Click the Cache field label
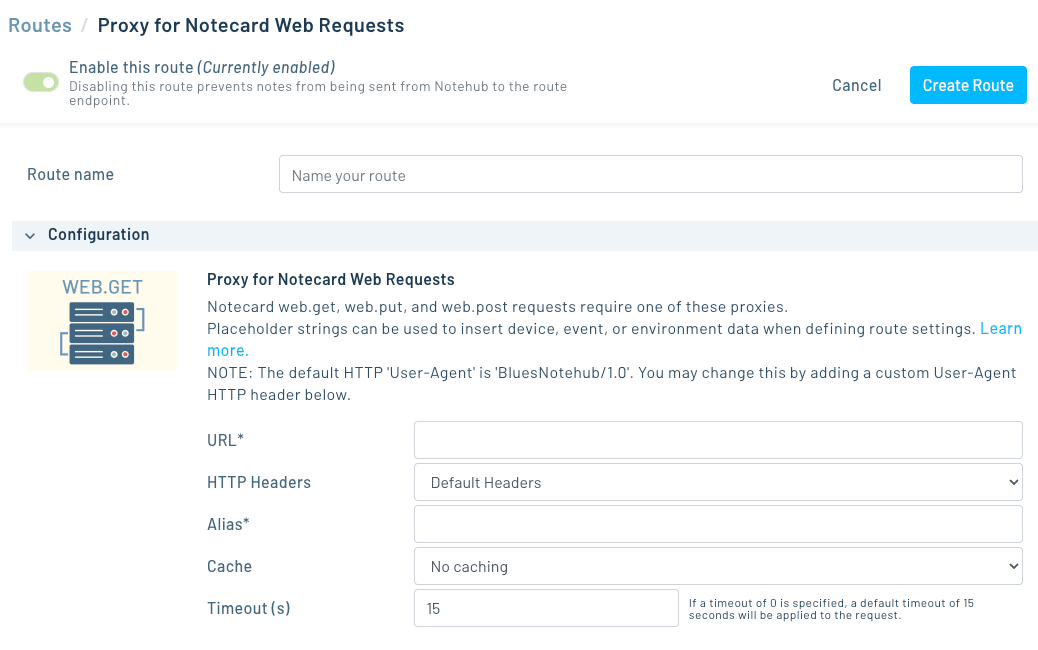This screenshot has width=1038, height=650. pos(229,566)
